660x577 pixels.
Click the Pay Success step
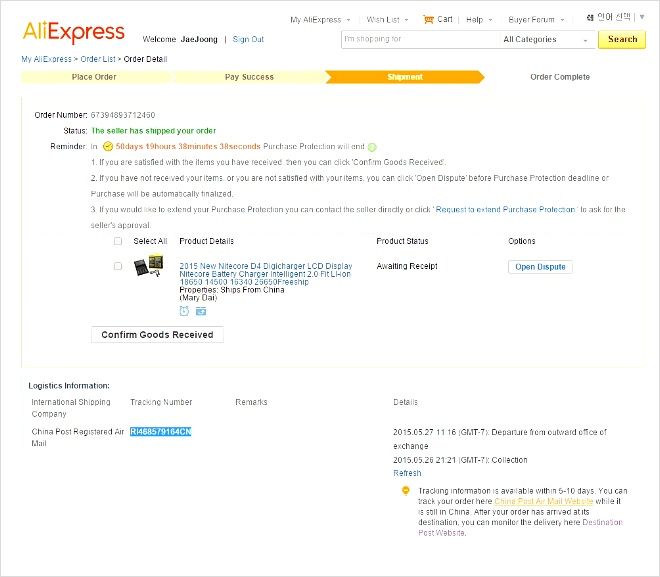click(x=249, y=77)
